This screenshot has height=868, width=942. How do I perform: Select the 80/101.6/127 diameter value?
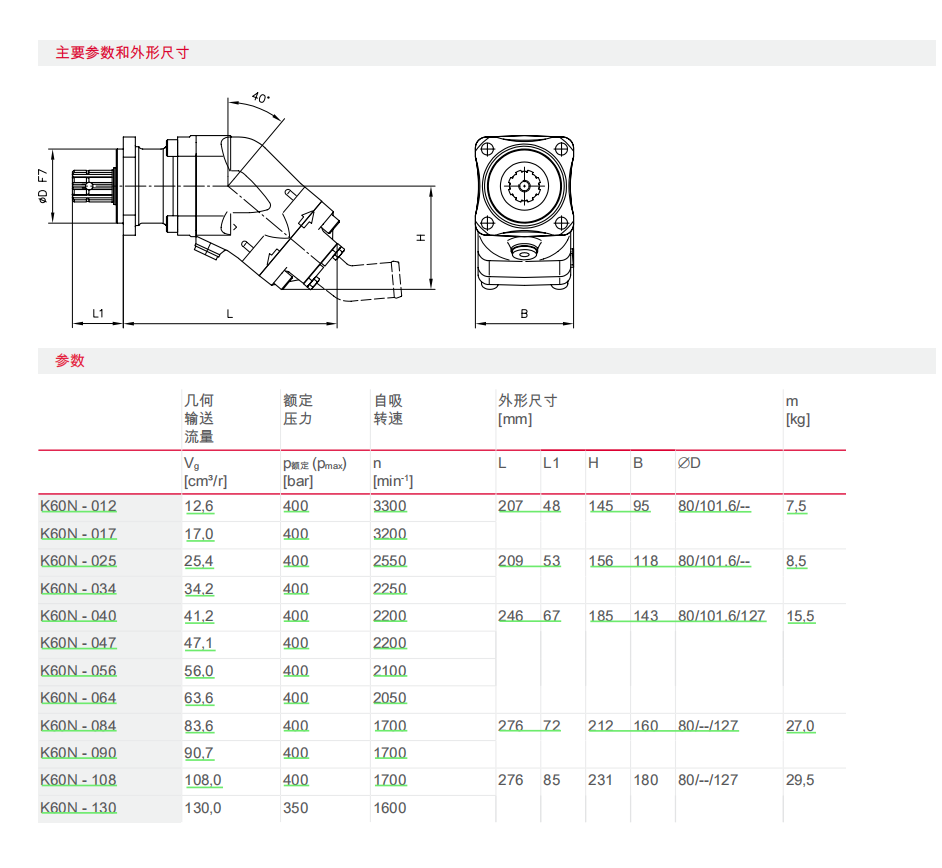[721, 617]
